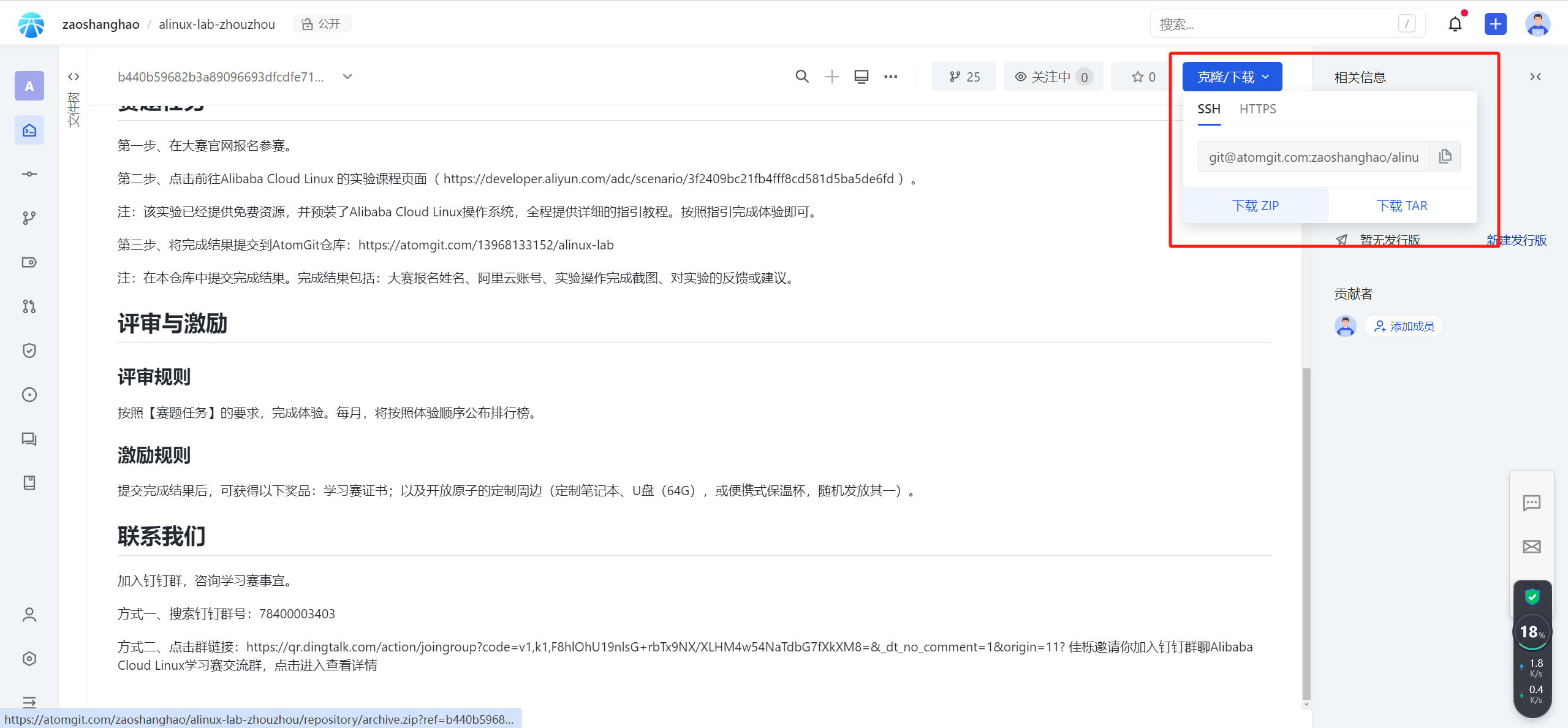Collapse the 相关信息 side panel
Screen dimensions: 1568x728
[x=1535, y=77]
